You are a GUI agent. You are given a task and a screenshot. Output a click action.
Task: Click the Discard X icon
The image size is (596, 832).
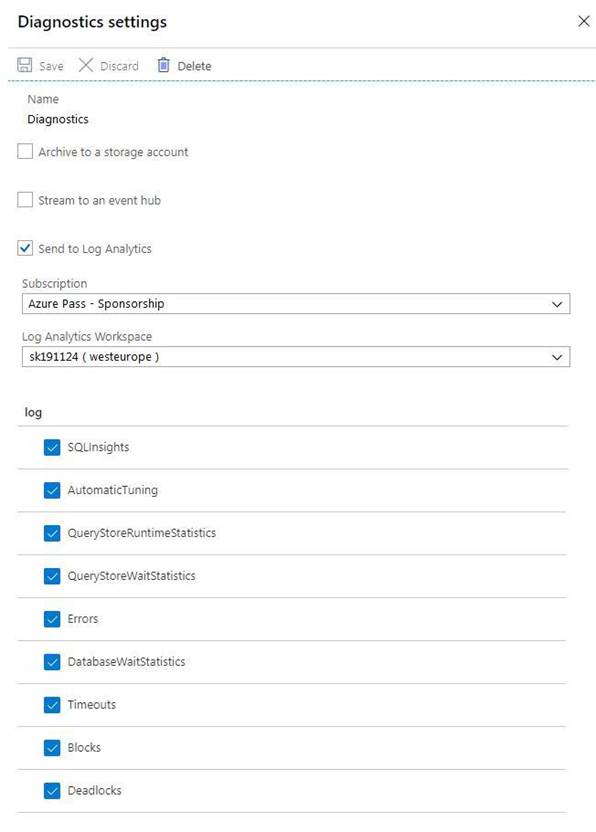[85, 65]
